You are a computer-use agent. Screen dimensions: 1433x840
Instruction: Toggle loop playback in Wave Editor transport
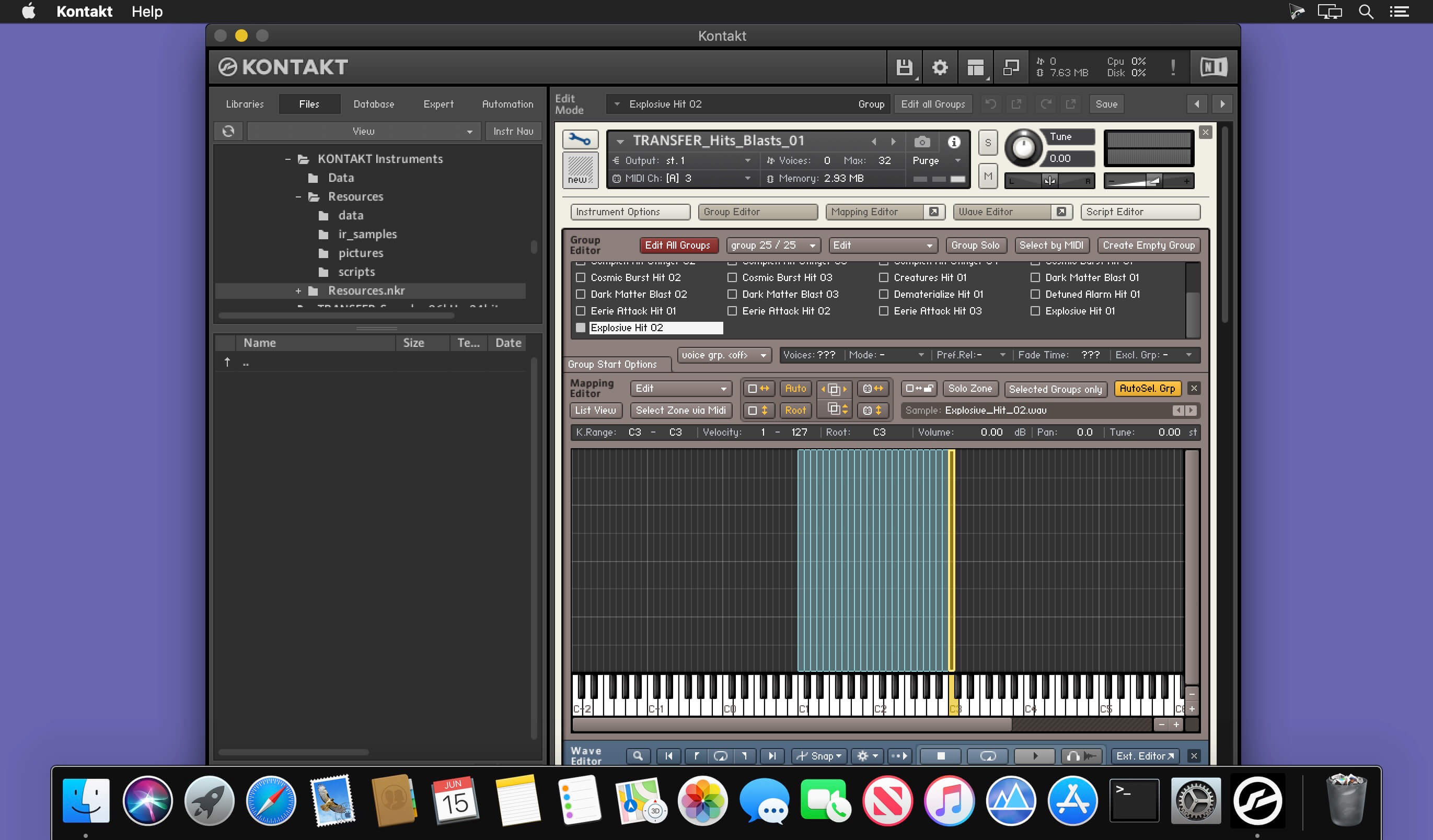click(988, 756)
